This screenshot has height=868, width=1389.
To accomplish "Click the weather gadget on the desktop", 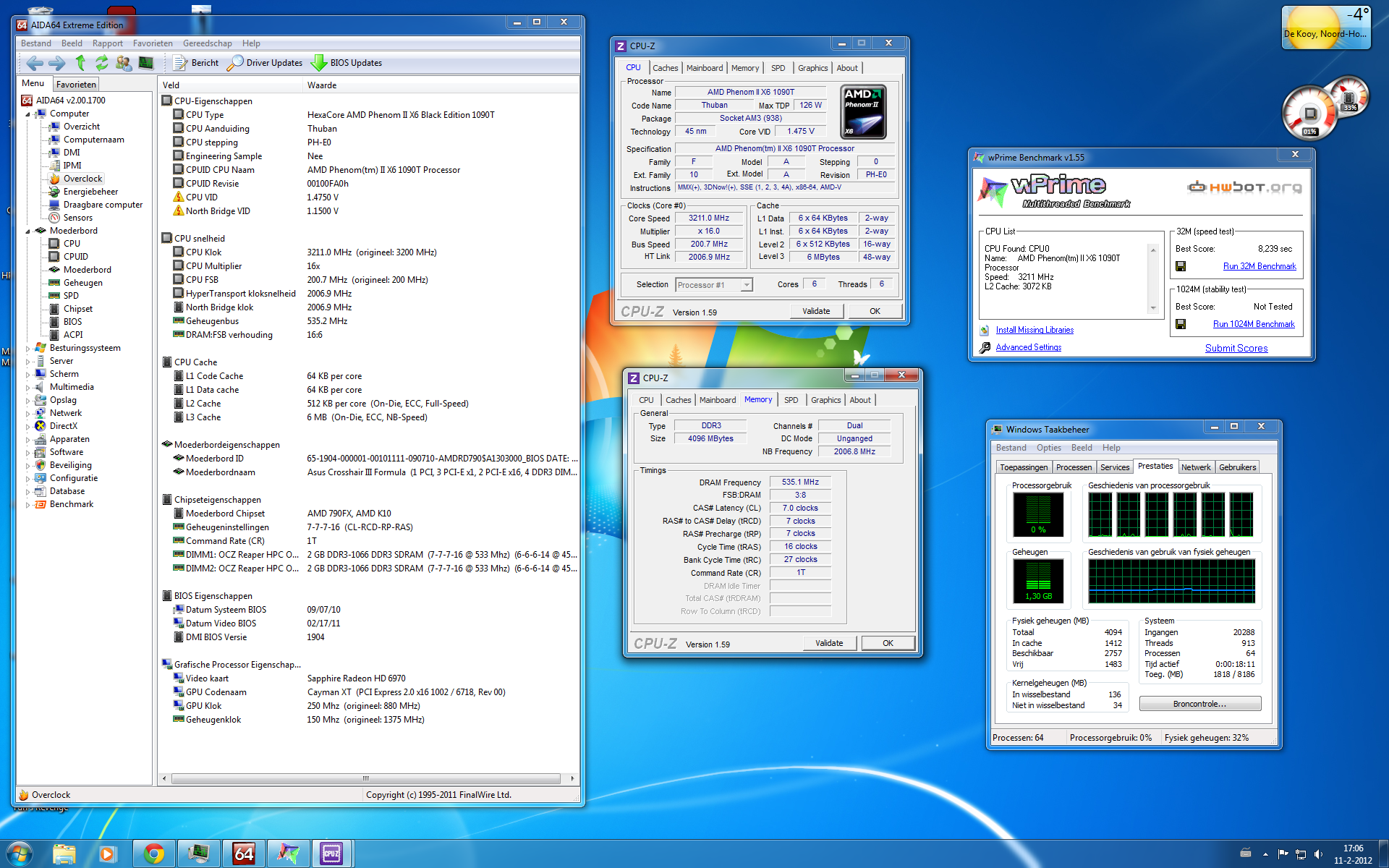I will pyautogui.click(x=1326, y=27).
